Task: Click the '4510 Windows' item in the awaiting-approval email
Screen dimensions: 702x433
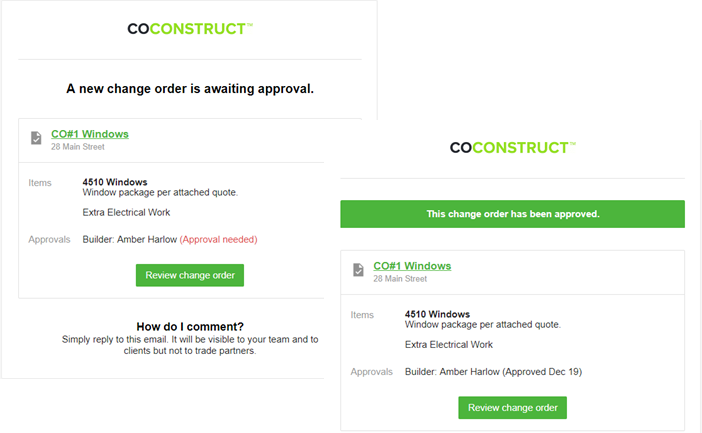Action: tap(115, 182)
